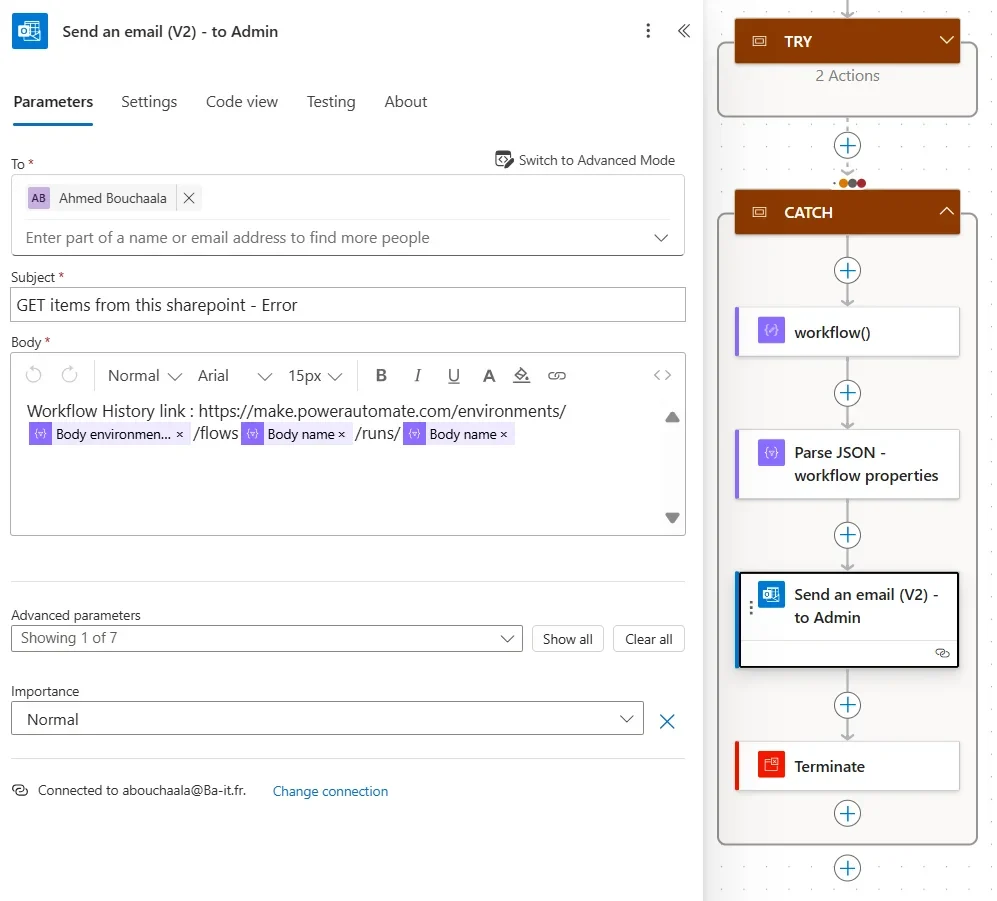Expand the To recipients dropdown chevron
Image resolution: width=997 pixels, height=901 pixels.
click(x=661, y=238)
